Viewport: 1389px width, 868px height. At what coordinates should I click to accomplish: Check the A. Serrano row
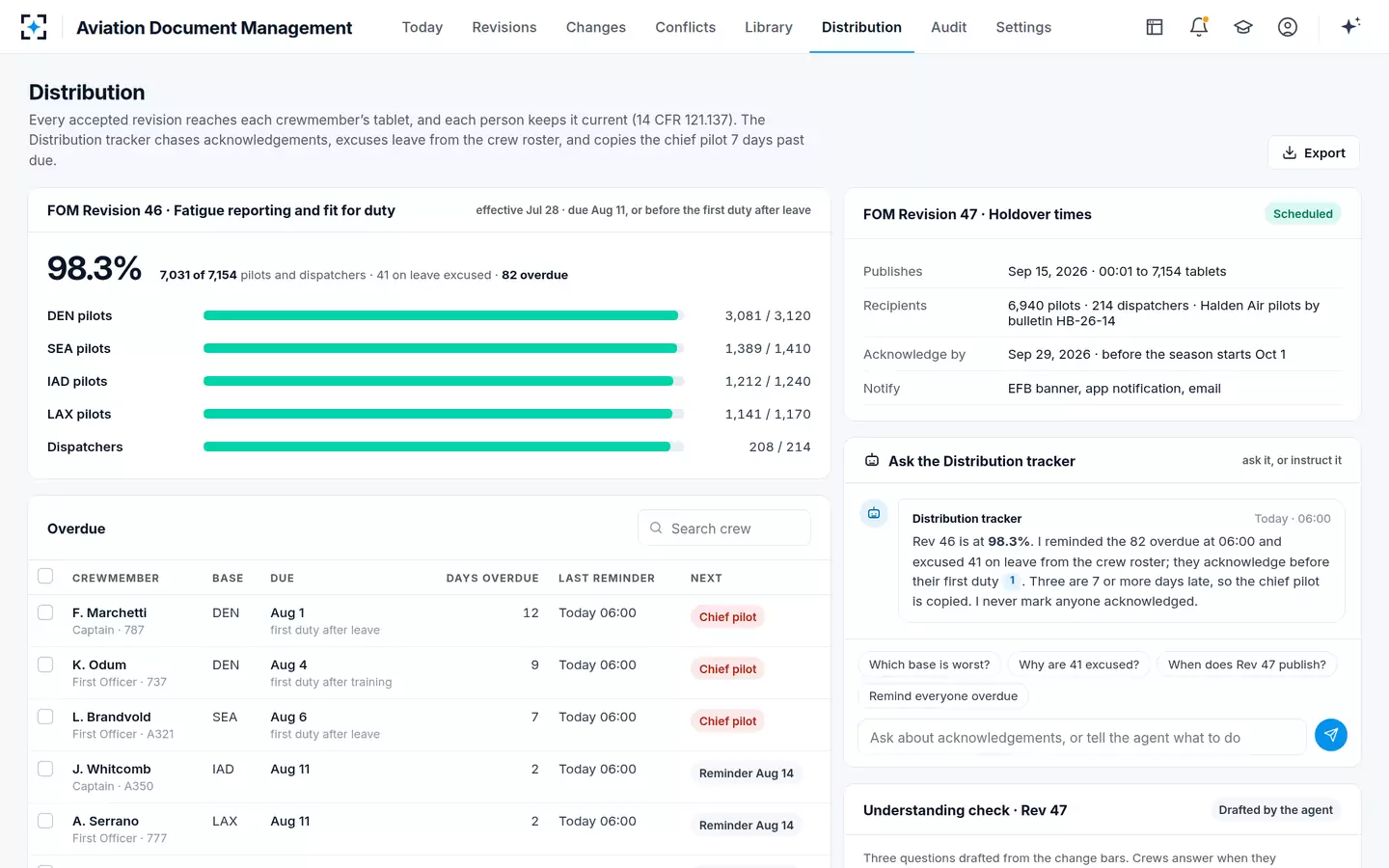click(45, 821)
